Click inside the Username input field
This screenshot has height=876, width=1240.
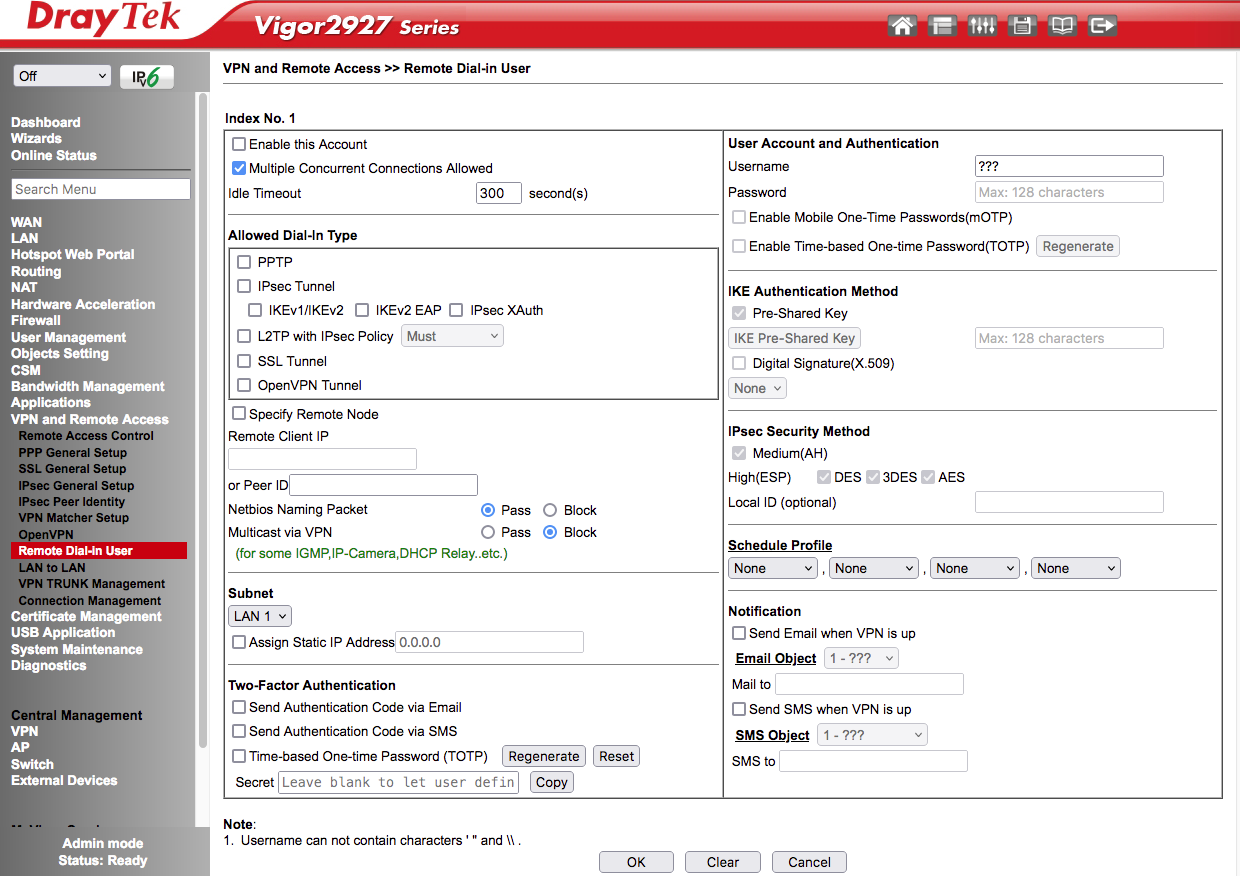(x=1068, y=165)
